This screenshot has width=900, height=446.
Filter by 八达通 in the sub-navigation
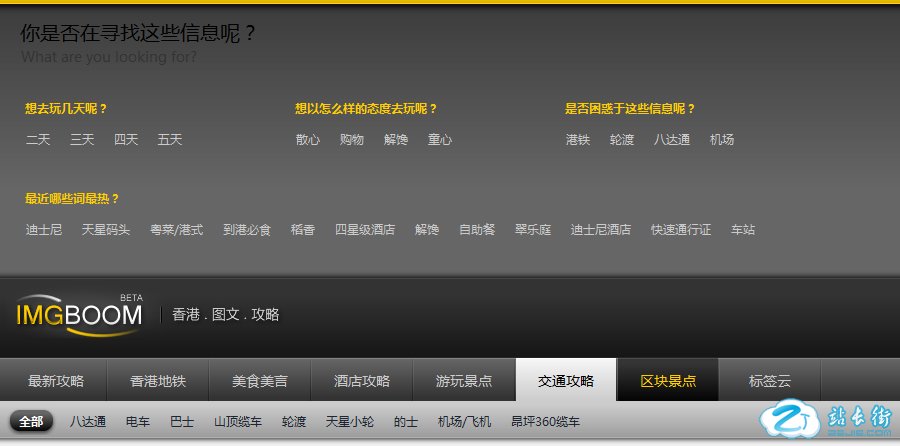point(88,422)
